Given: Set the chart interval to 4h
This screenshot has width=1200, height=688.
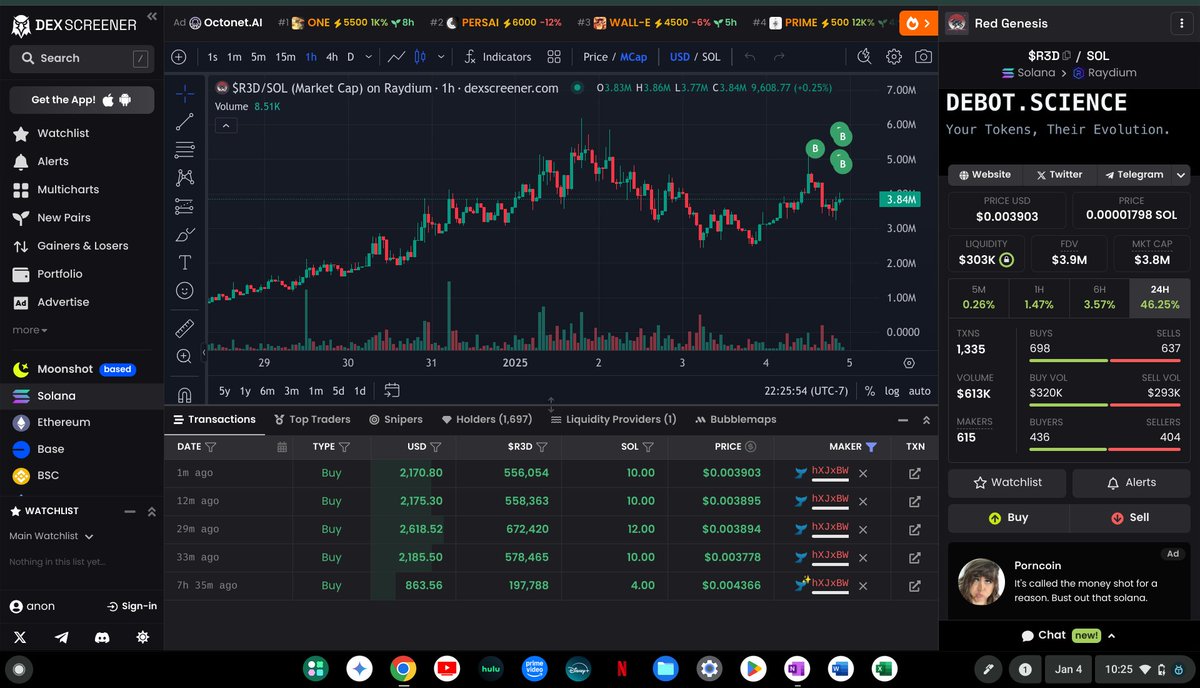Looking at the screenshot, I should click(332, 57).
